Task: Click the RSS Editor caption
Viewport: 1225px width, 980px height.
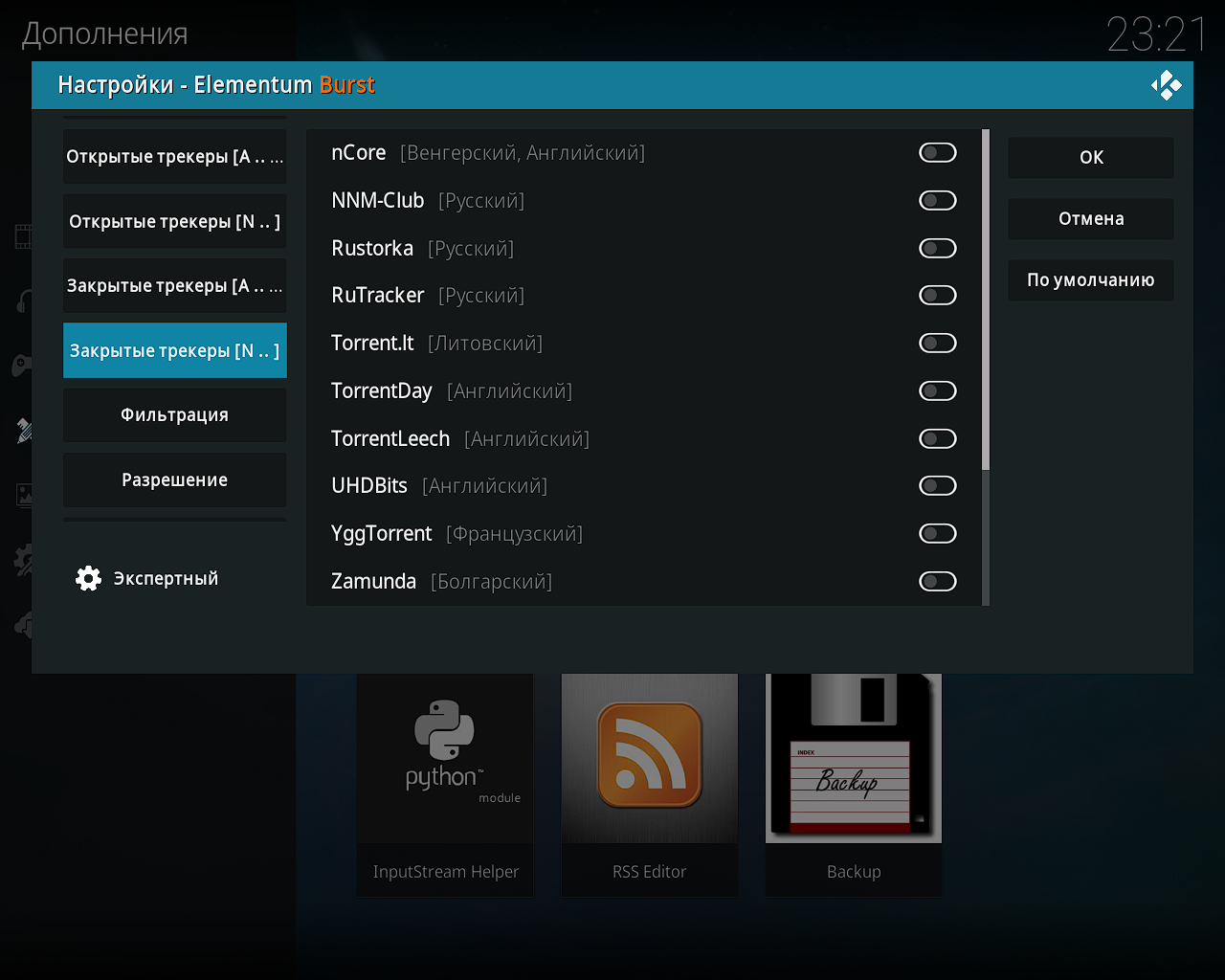Action: pos(650,872)
